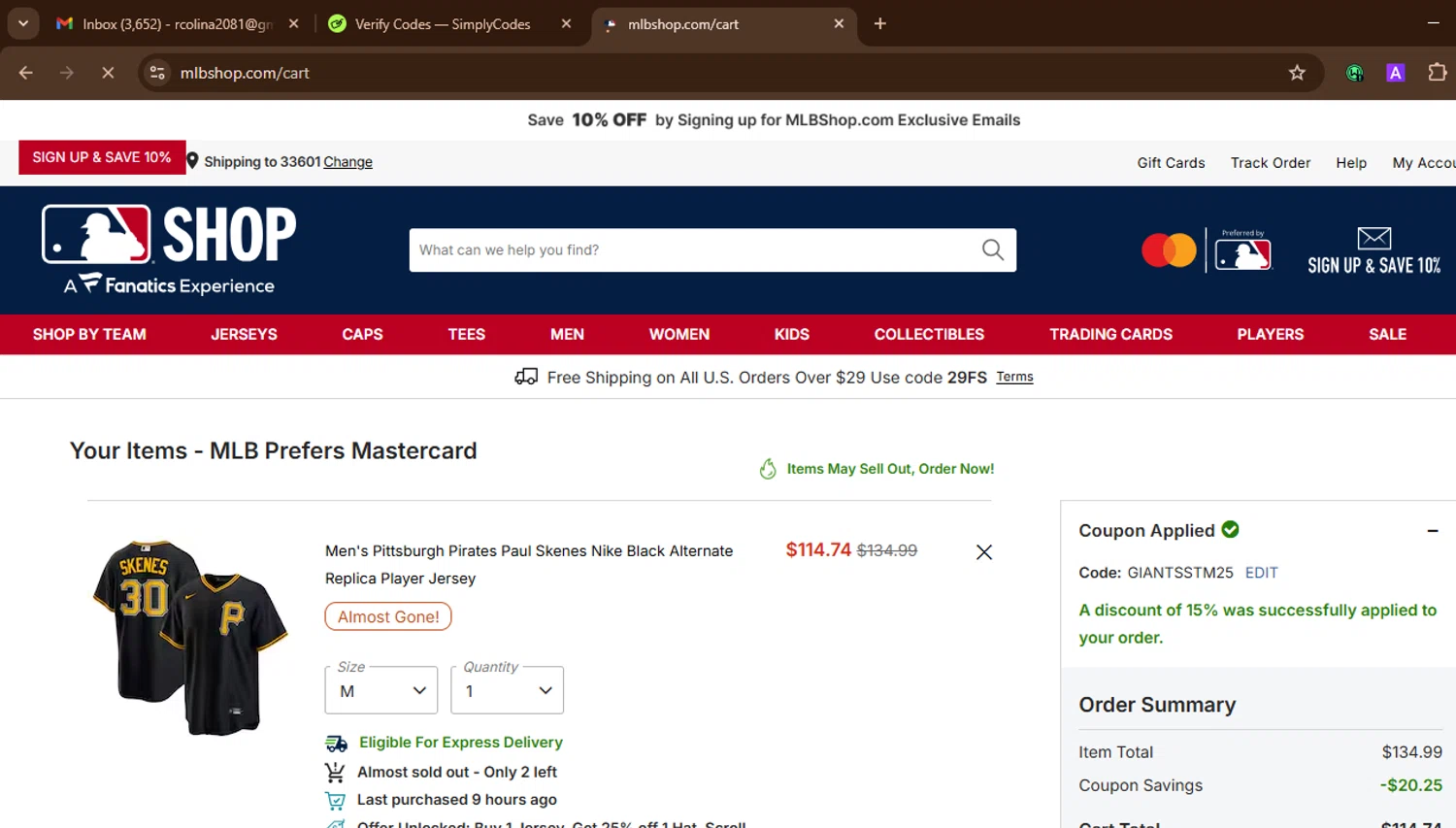
Task: Close the Gmail Inbox tab
Action: [294, 23]
